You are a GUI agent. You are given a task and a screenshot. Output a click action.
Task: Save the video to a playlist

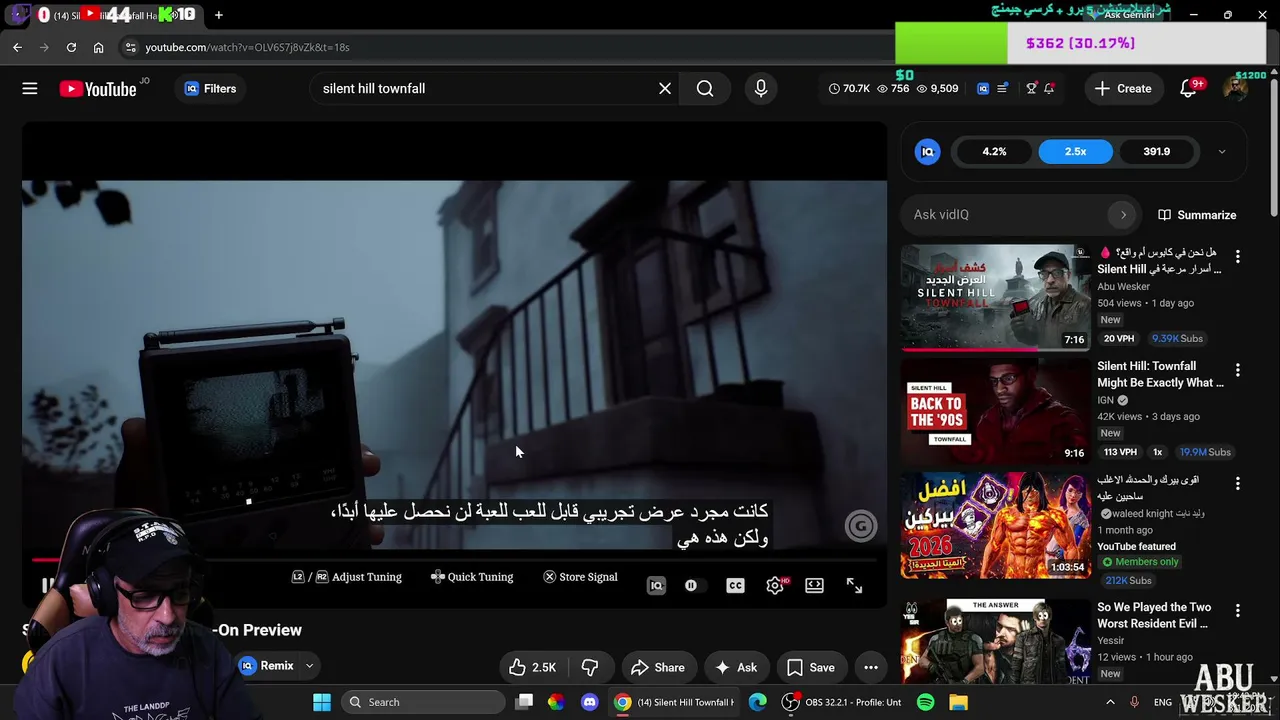810,668
